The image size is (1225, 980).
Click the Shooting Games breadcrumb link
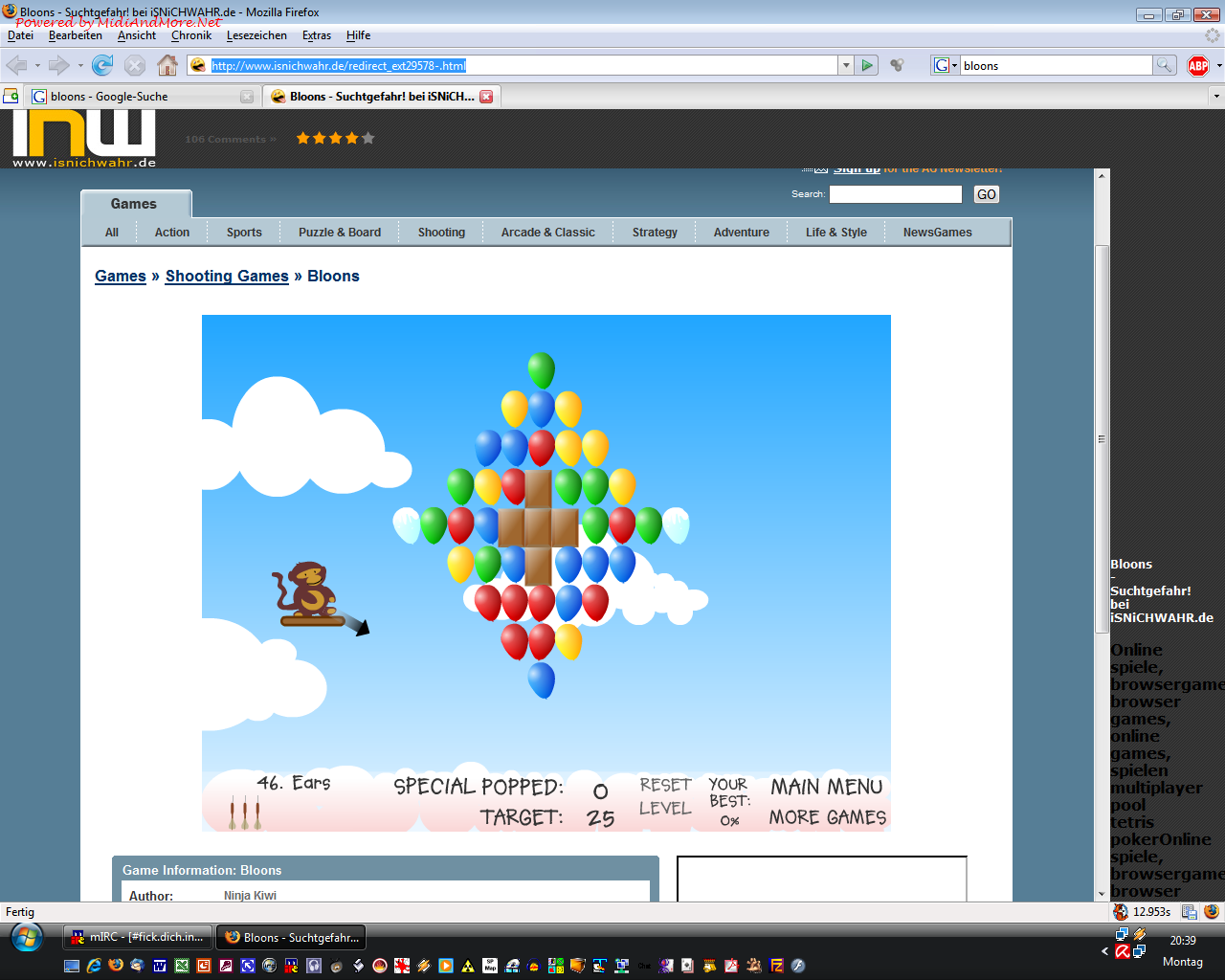click(227, 276)
